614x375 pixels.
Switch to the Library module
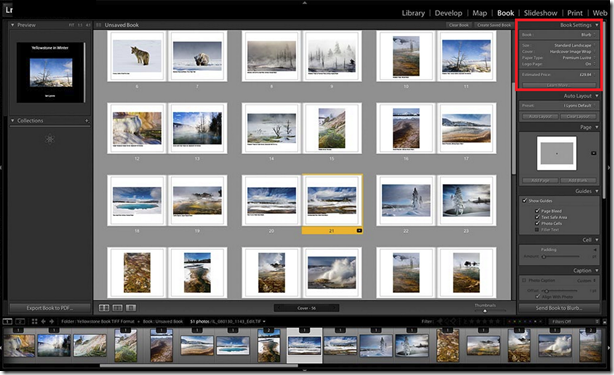[413, 13]
